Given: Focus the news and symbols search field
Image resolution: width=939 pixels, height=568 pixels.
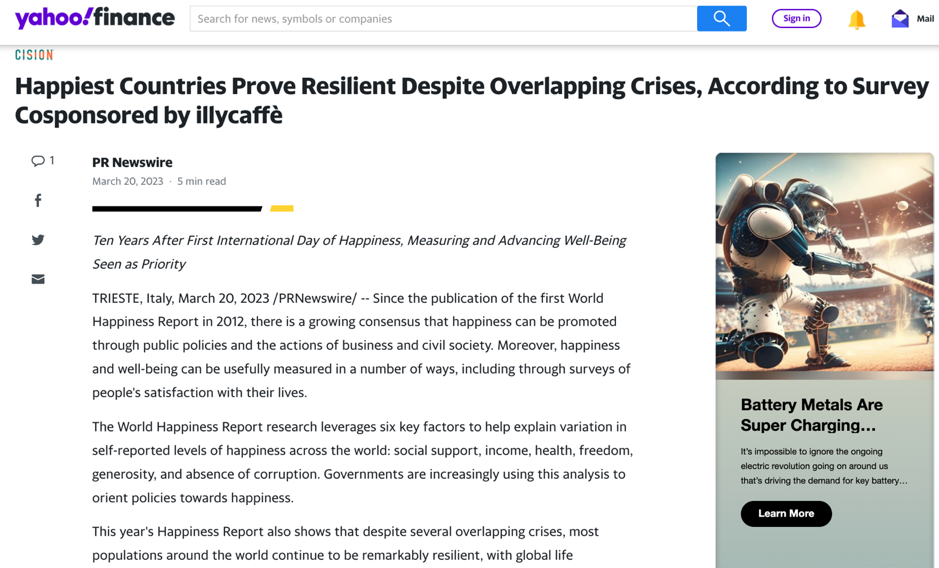Looking at the screenshot, I should click(443, 19).
